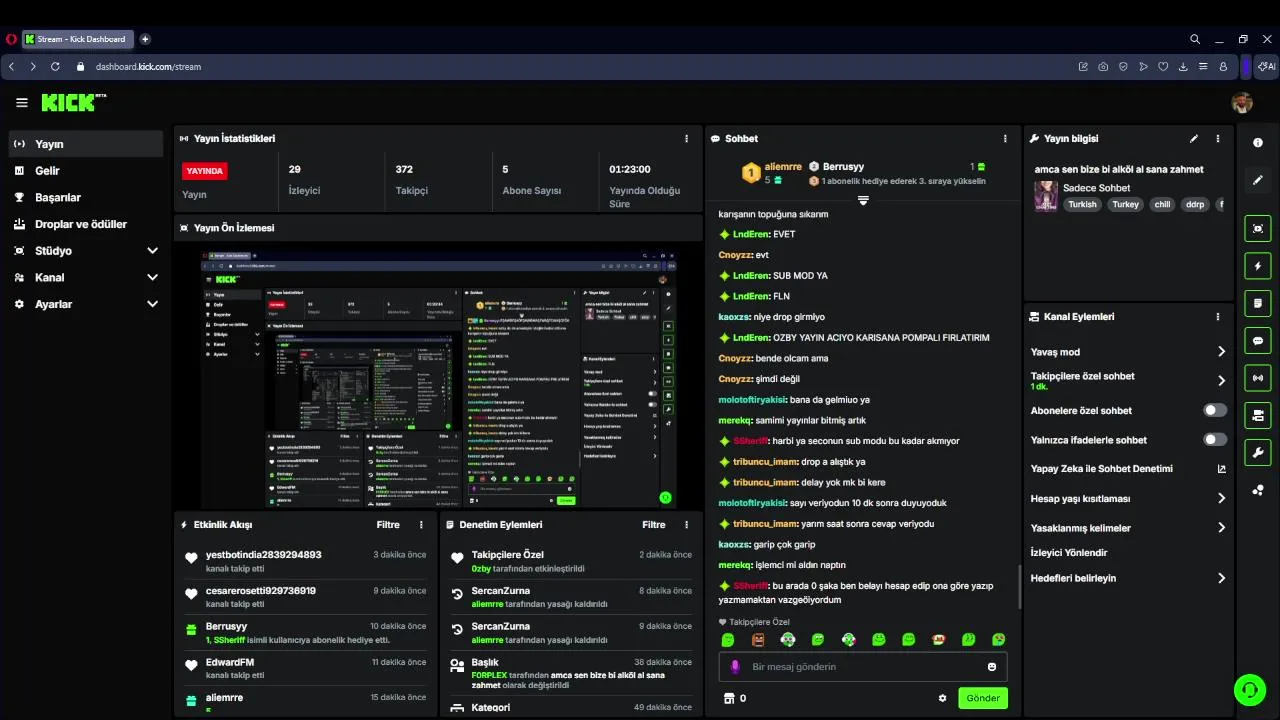
Task: Click the green support headset button
Action: (x=1249, y=689)
